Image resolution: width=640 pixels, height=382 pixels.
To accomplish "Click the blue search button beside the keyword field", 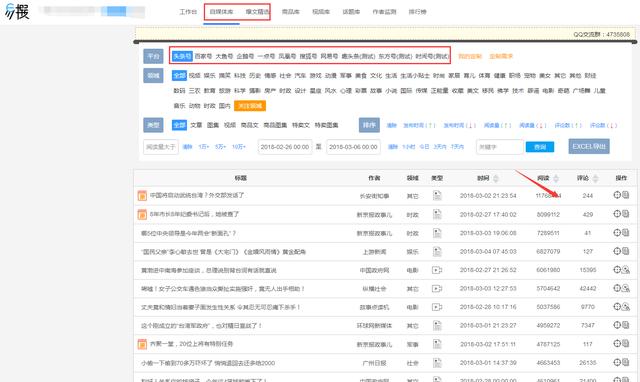I will point(540,147).
